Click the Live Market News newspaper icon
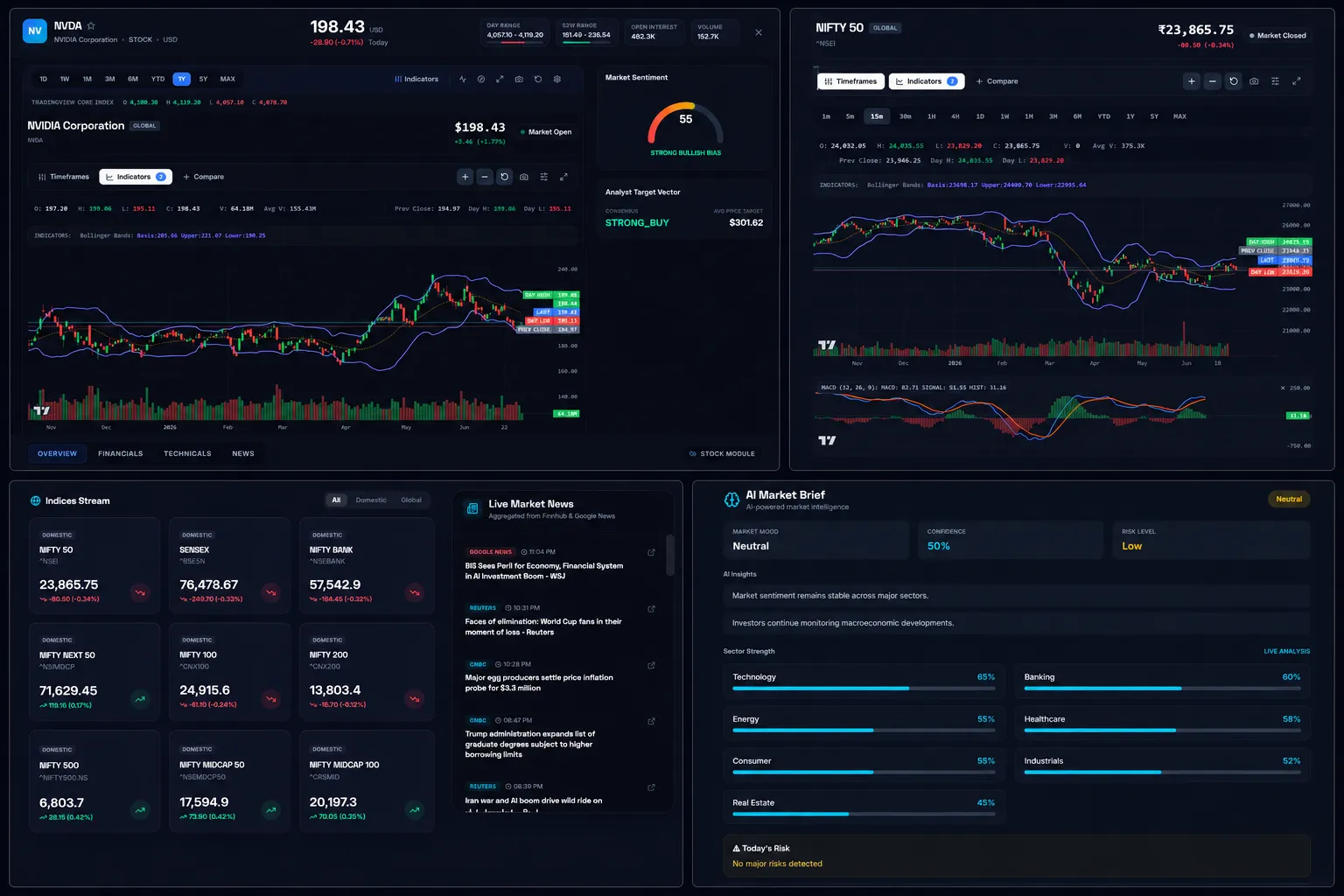The width and height of the screenshot is (1344, 896). (472, 508)
